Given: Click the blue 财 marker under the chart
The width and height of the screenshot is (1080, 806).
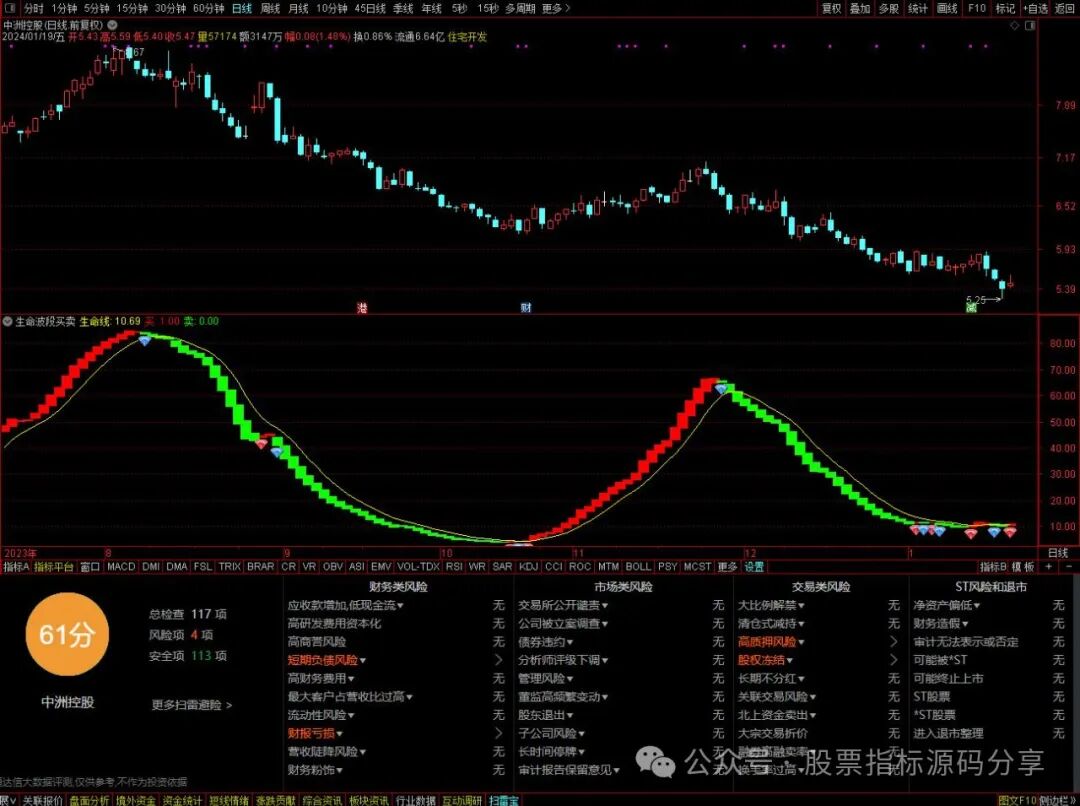Looking at the screenshot, I should [x=526, y=307].
